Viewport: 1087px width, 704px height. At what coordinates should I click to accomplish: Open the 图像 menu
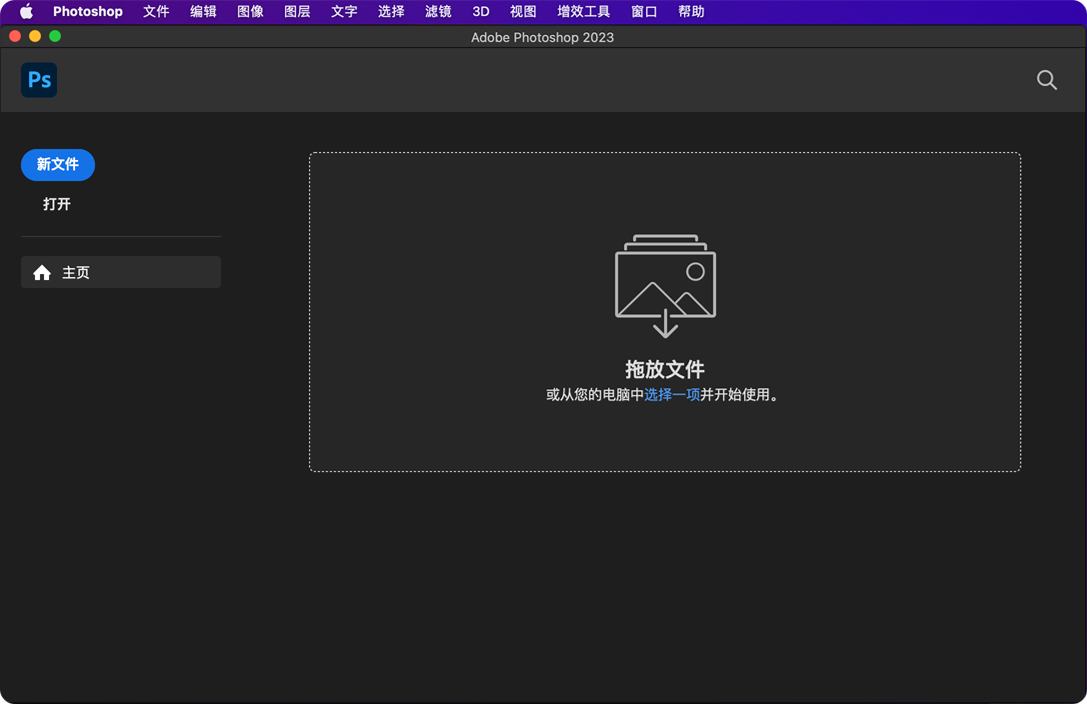click(250, 12)
